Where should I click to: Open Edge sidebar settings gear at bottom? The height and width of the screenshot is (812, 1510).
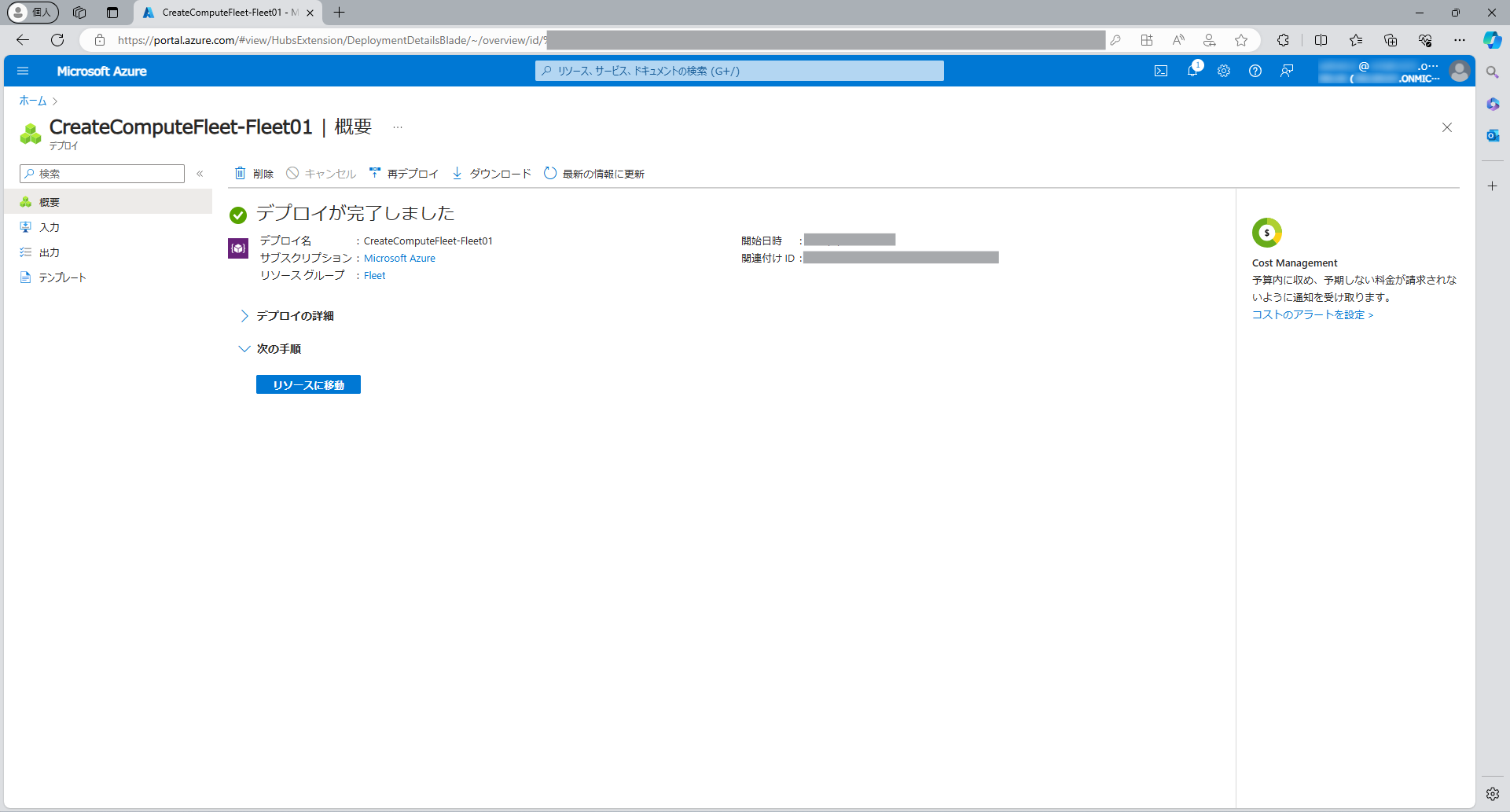click(x=1493, y=794)
